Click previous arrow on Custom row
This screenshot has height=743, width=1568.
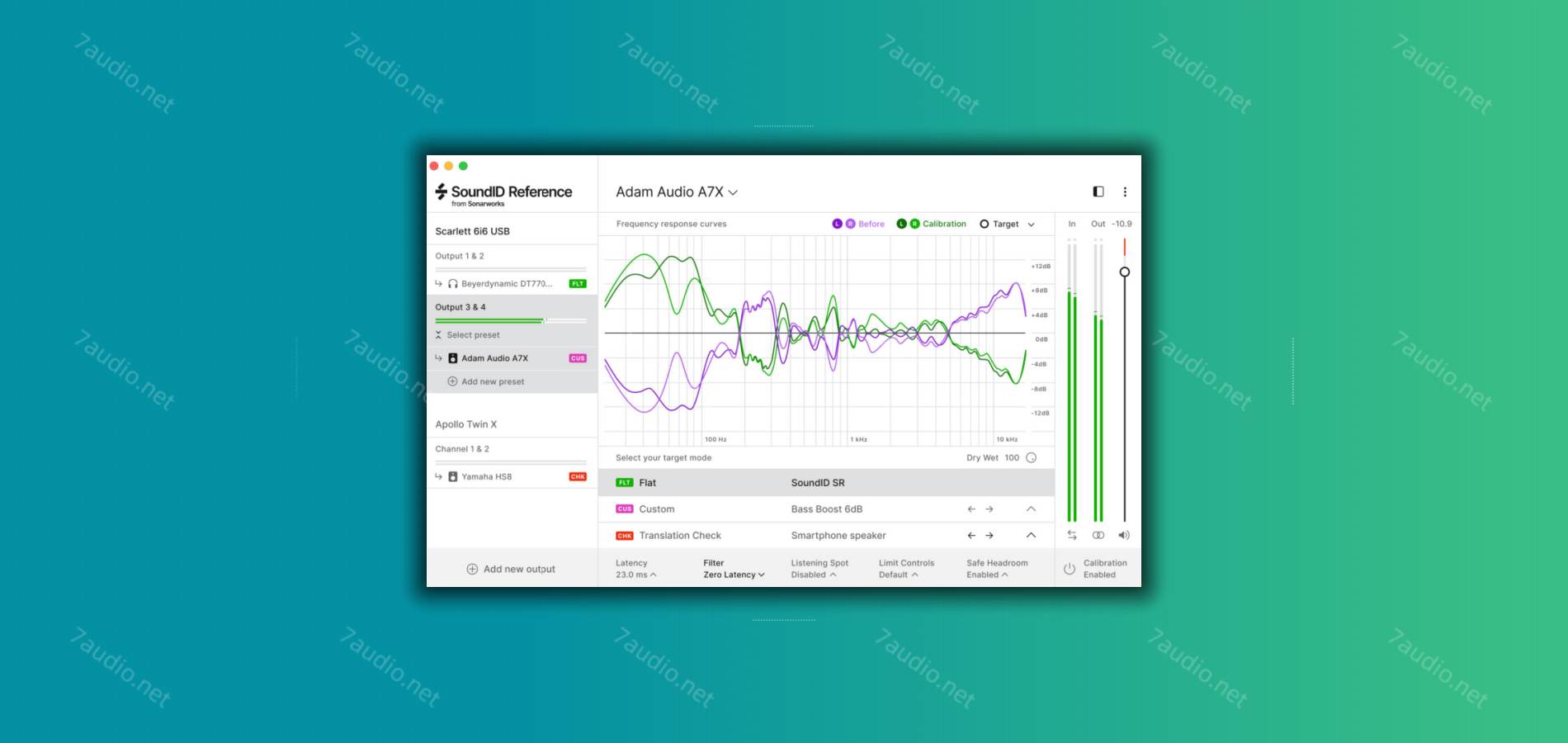click(x=971, y=509)
